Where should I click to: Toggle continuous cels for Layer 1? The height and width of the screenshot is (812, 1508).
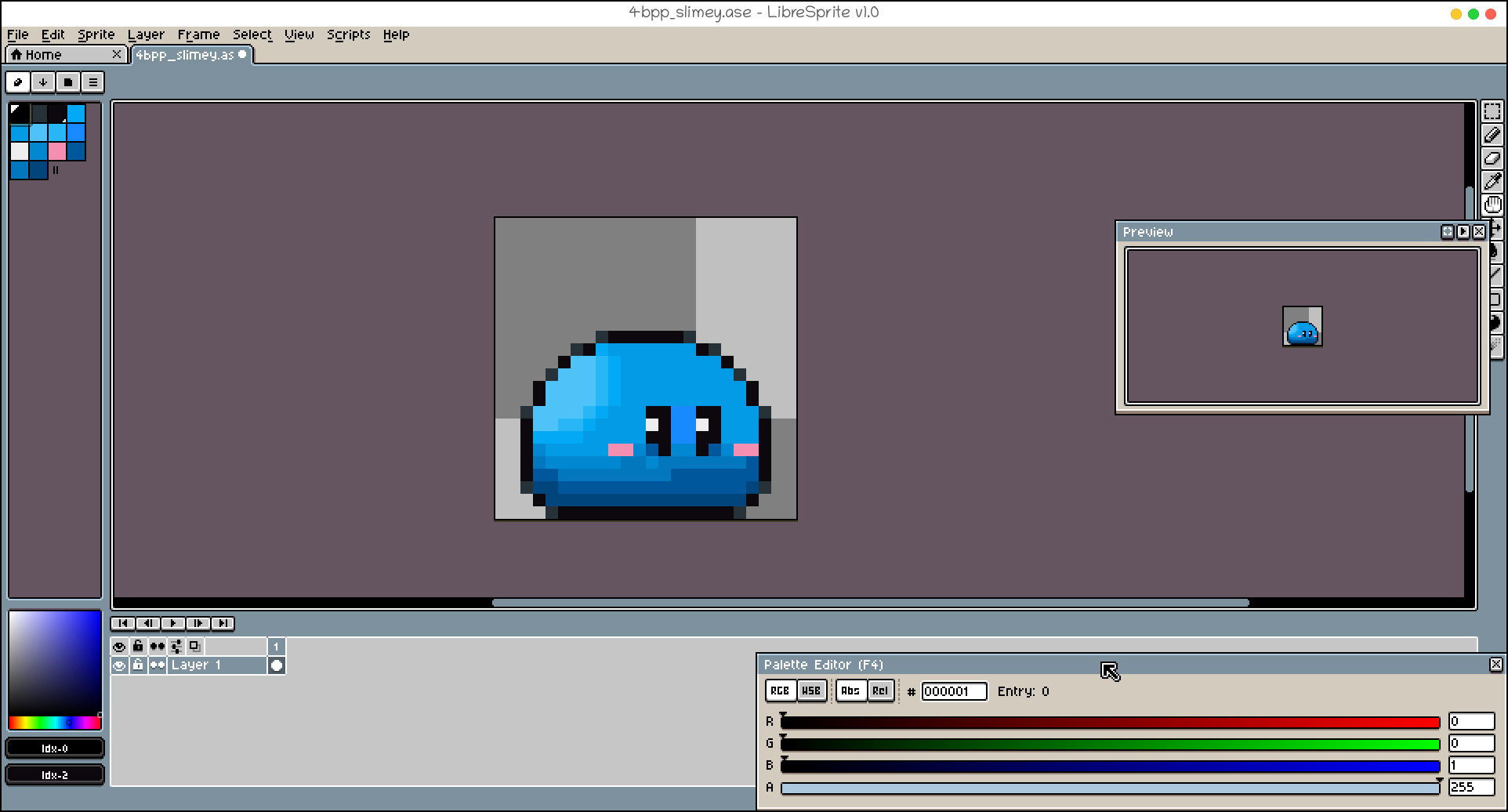point(158,665)
